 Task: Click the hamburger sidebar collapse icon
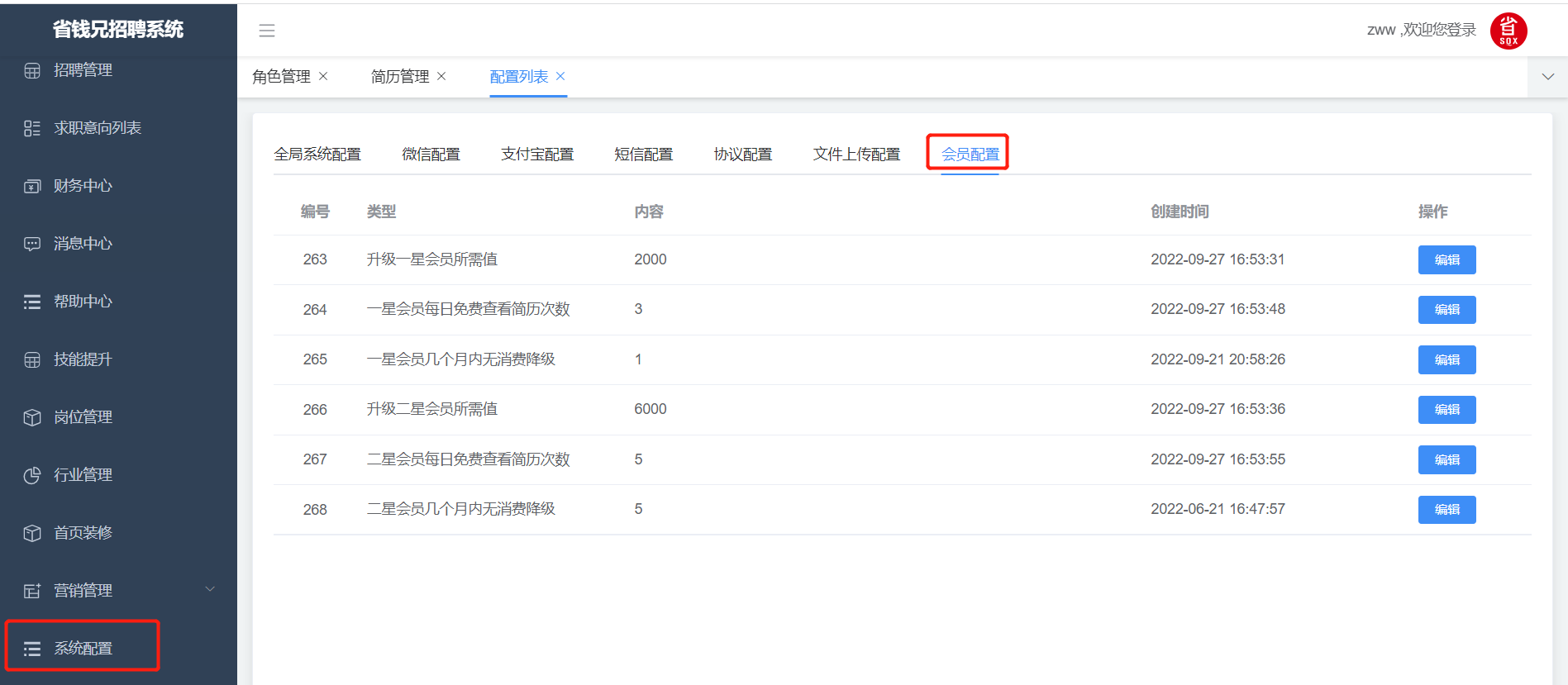point(266,31)
